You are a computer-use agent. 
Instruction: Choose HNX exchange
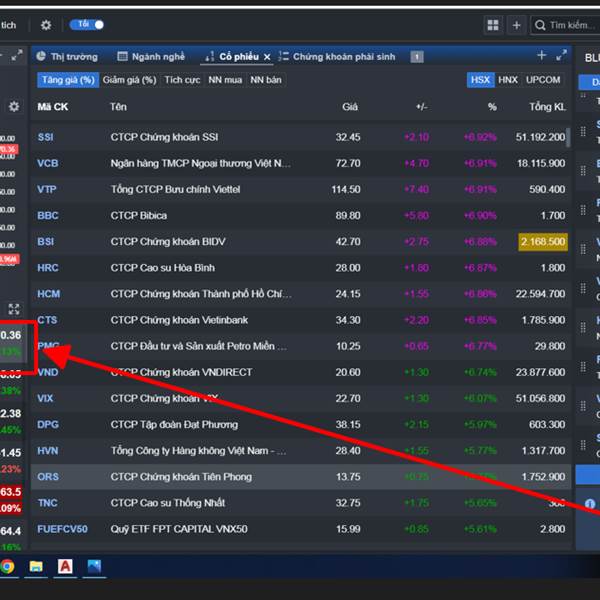tap(508, 80)
